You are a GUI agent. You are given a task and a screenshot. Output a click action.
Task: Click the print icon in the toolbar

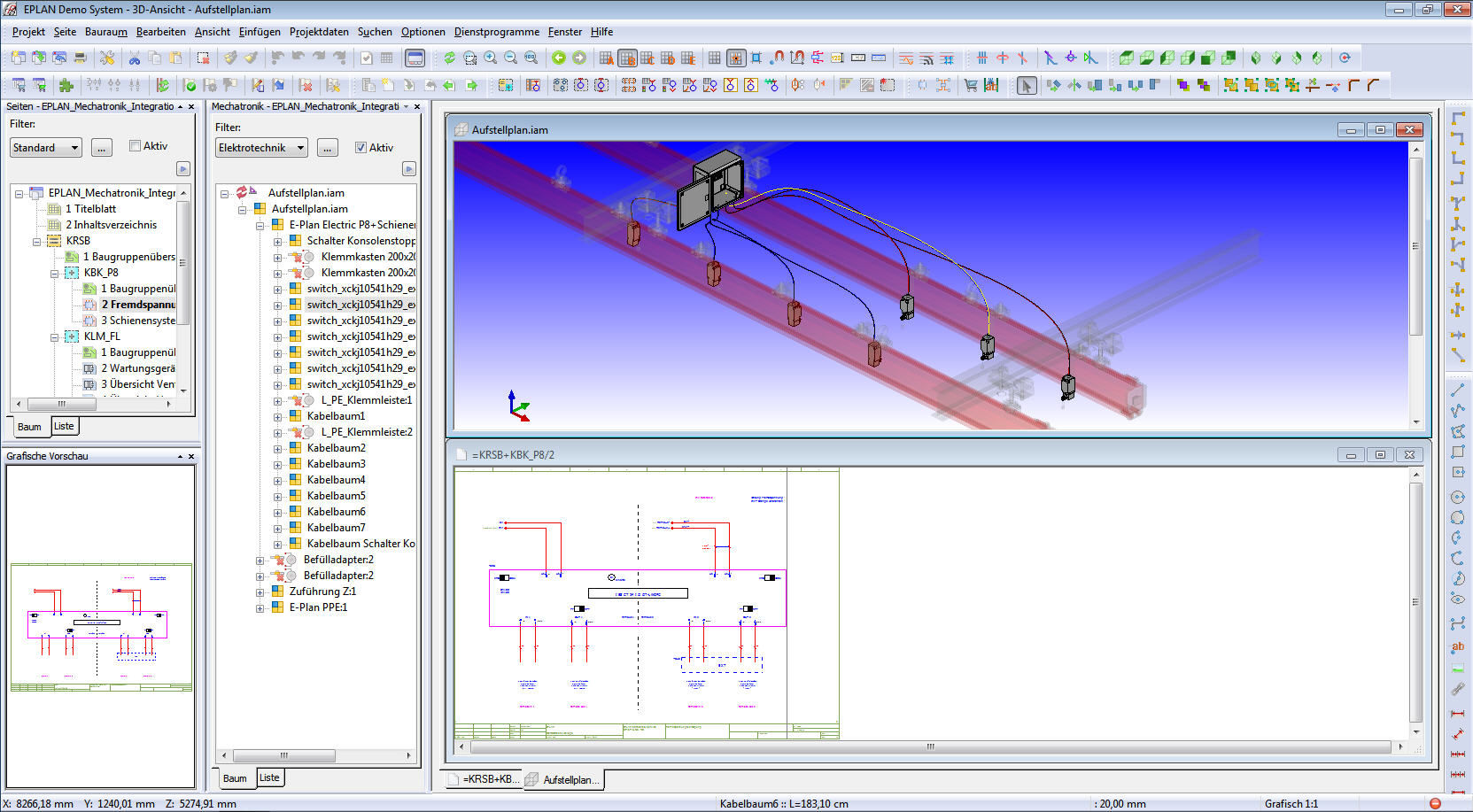tap(80, 58)
